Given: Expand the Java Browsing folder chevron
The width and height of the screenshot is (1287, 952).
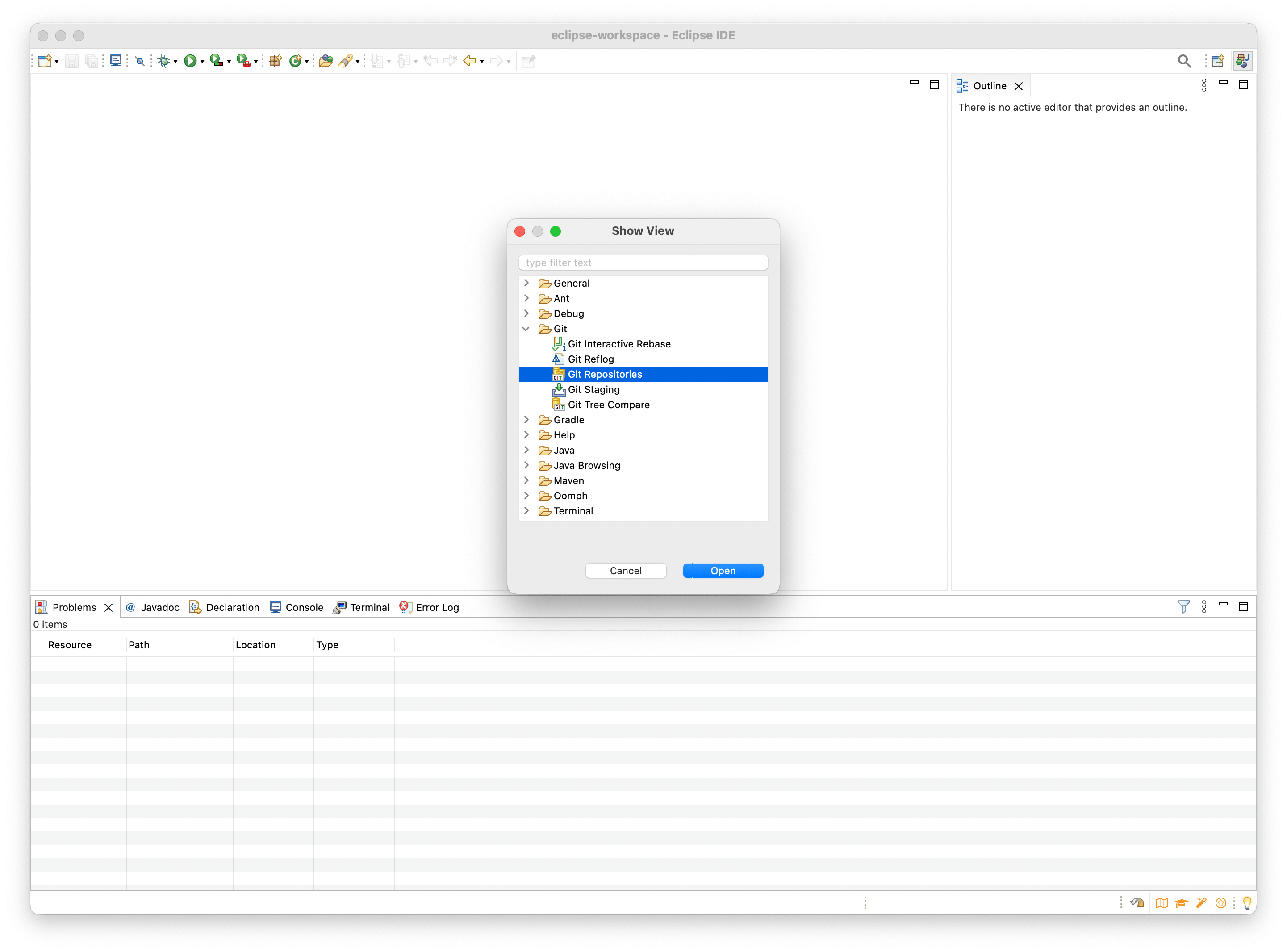Looking at the screenshot, I should pos(526,465).
